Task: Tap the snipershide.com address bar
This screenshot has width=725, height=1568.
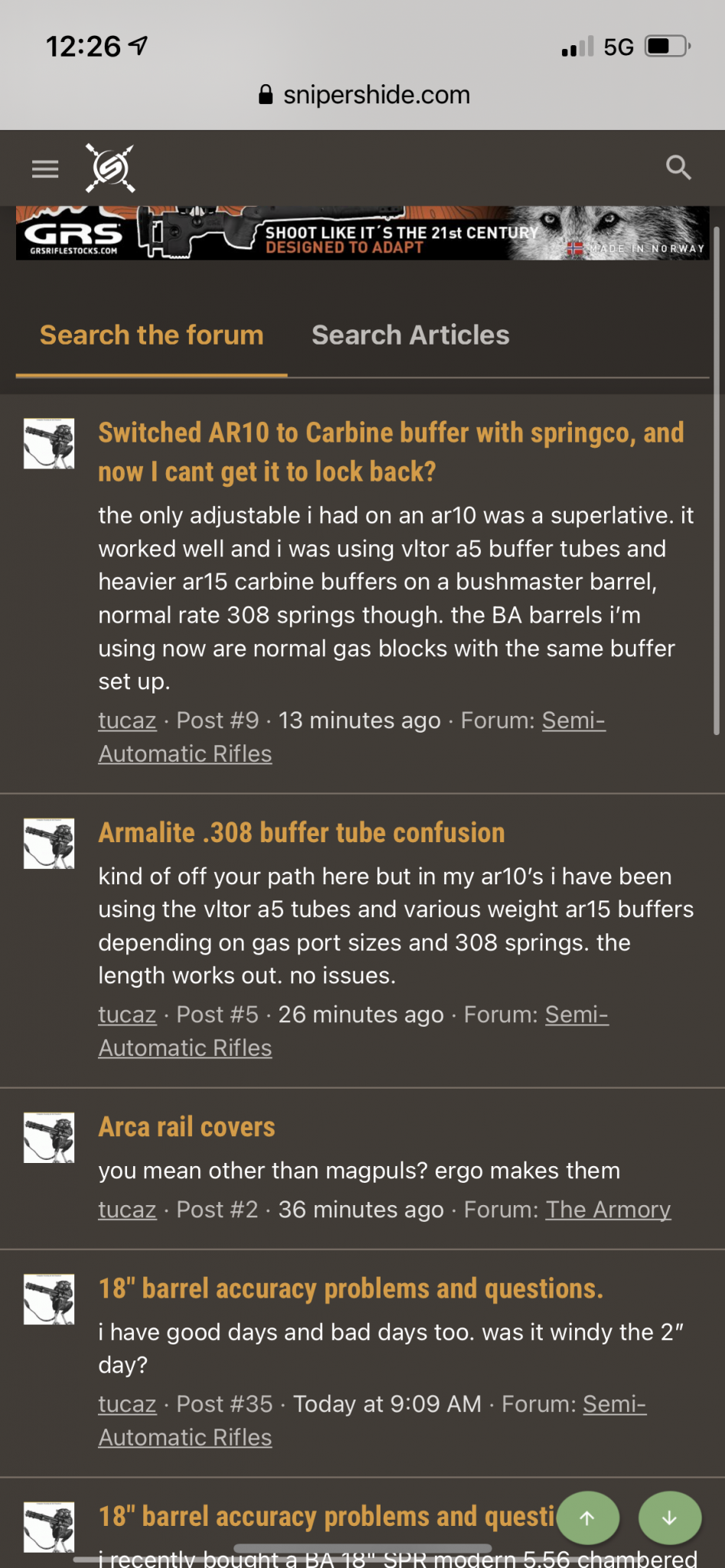Action: click(x=363, y=95)
